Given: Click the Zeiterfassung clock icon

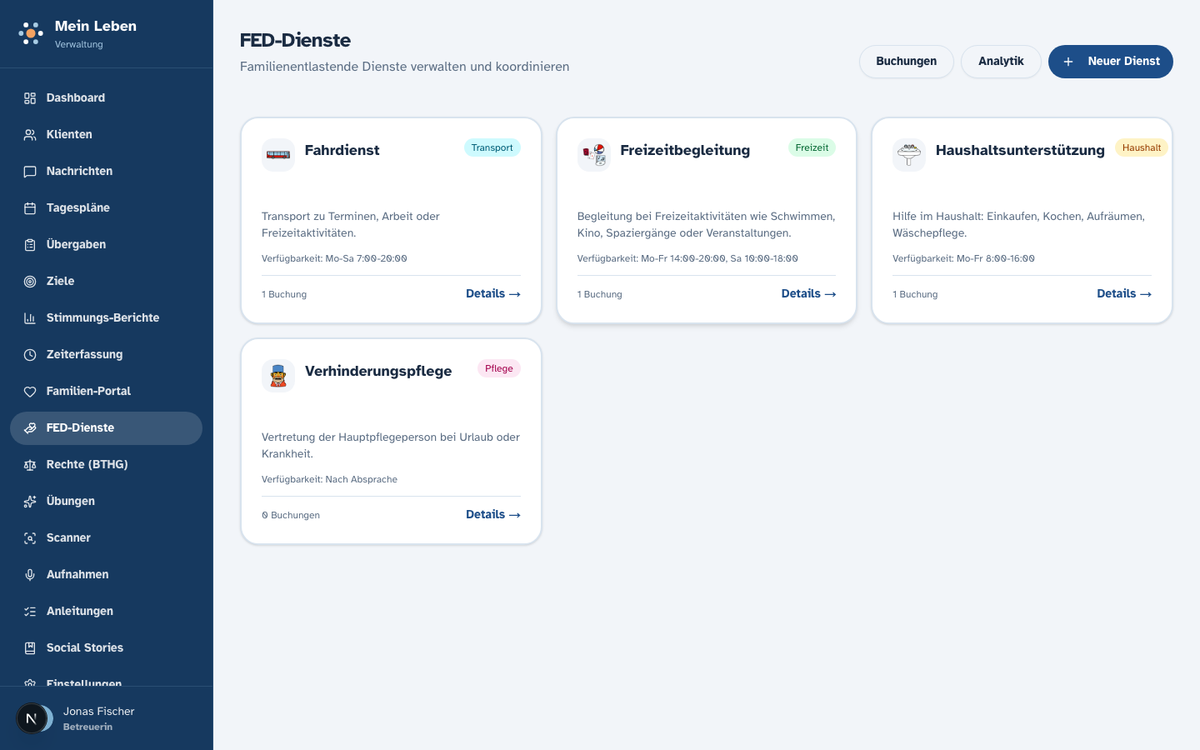Looking at the screenshot, I should [x=30, y=355].
